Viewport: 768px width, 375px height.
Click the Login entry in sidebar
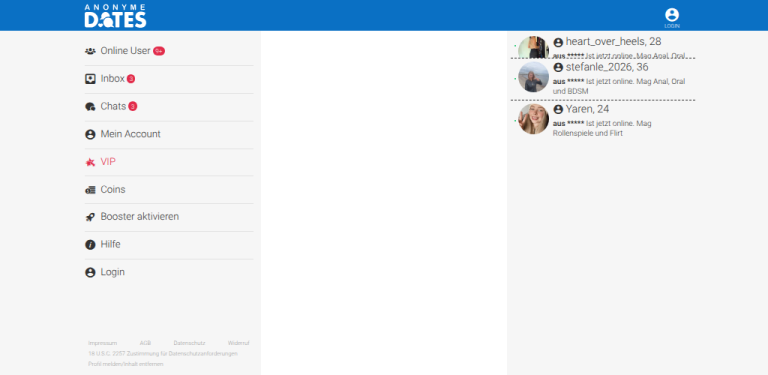(x=169, y=272)
